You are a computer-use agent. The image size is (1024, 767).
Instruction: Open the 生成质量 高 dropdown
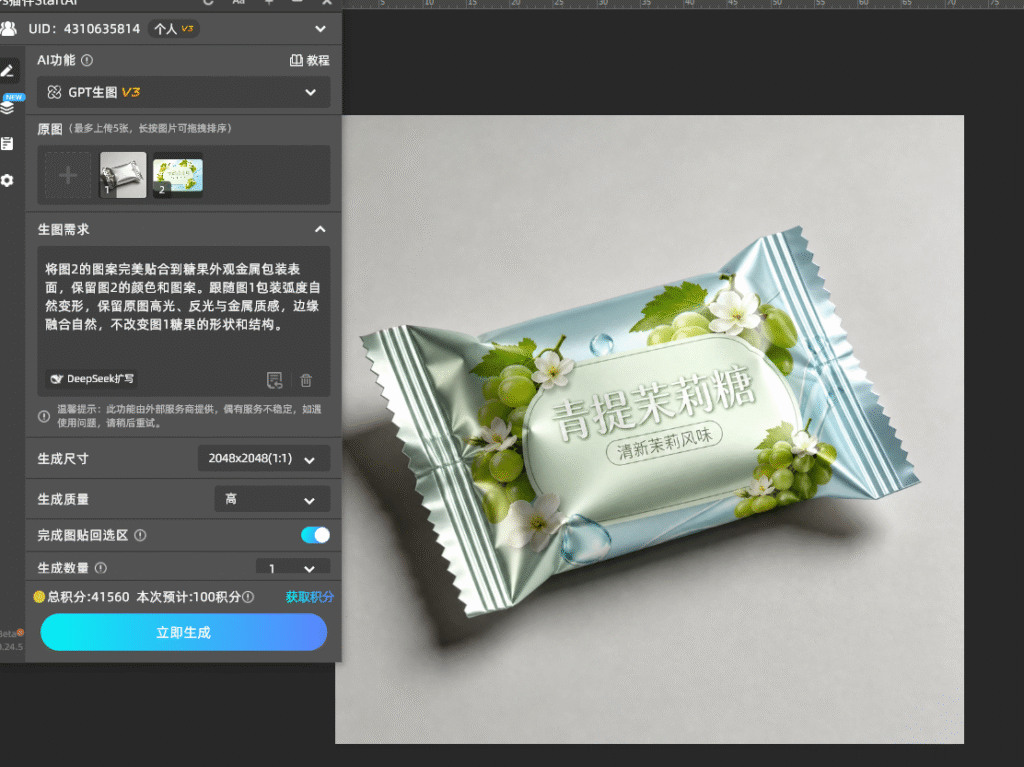(x=272, y=499)
